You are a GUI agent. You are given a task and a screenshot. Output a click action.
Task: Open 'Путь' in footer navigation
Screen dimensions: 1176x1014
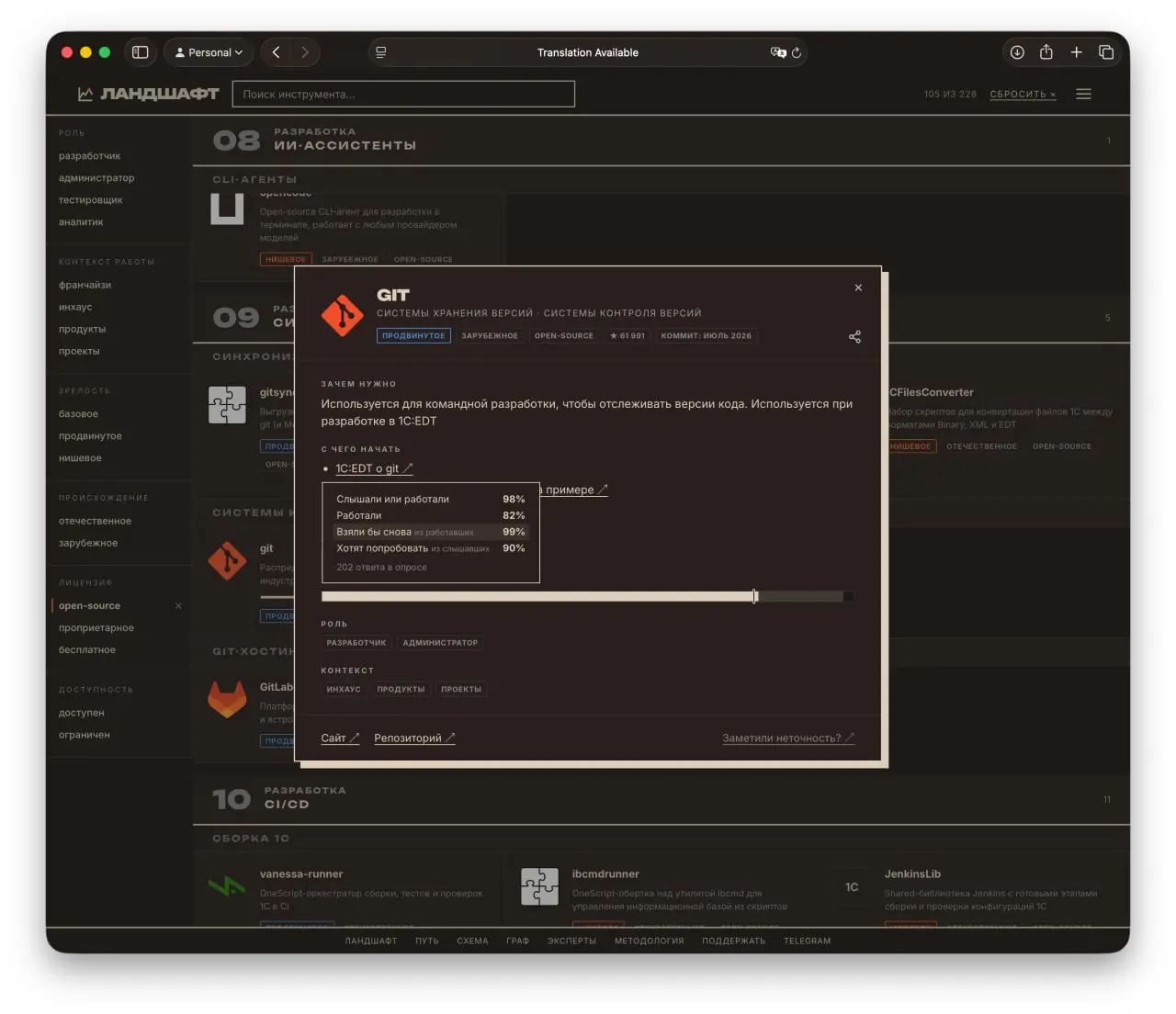click(x=427, y=941)
